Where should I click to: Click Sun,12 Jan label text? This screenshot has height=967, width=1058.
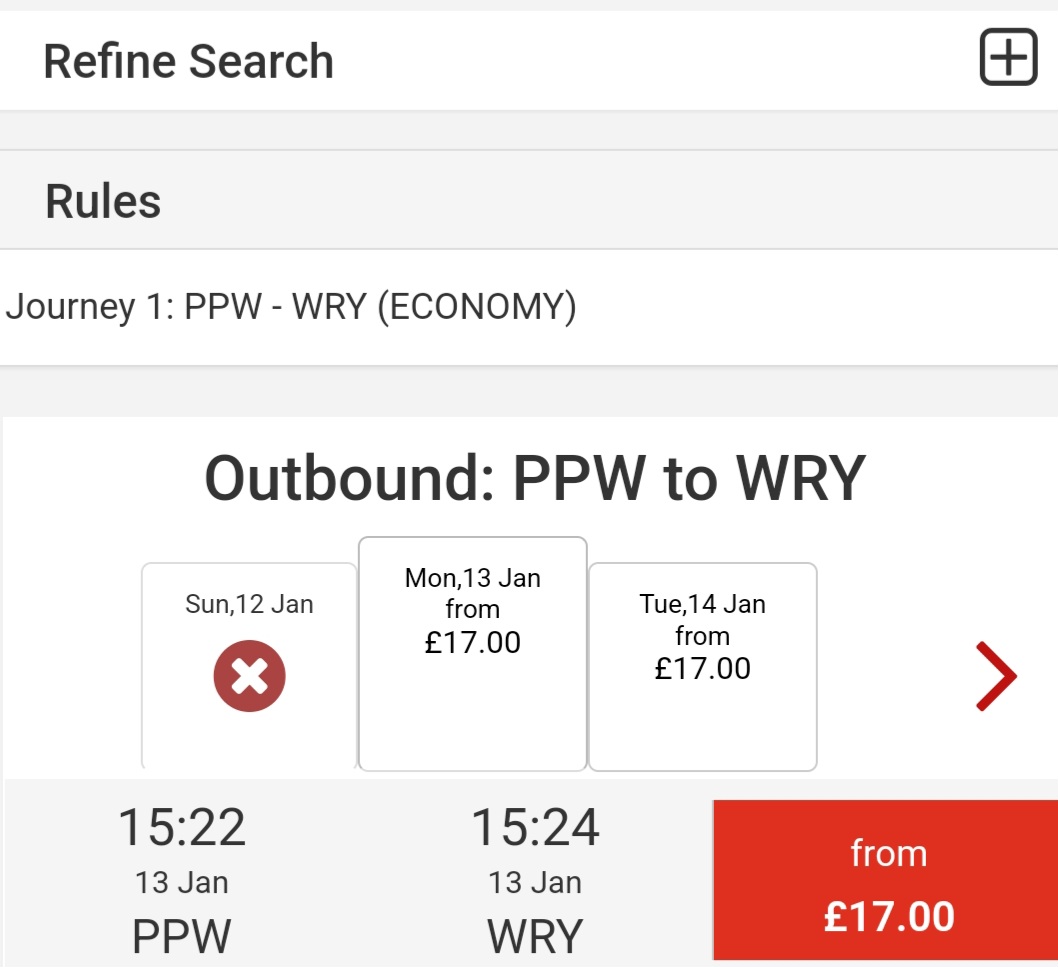[x=249, y=604]
